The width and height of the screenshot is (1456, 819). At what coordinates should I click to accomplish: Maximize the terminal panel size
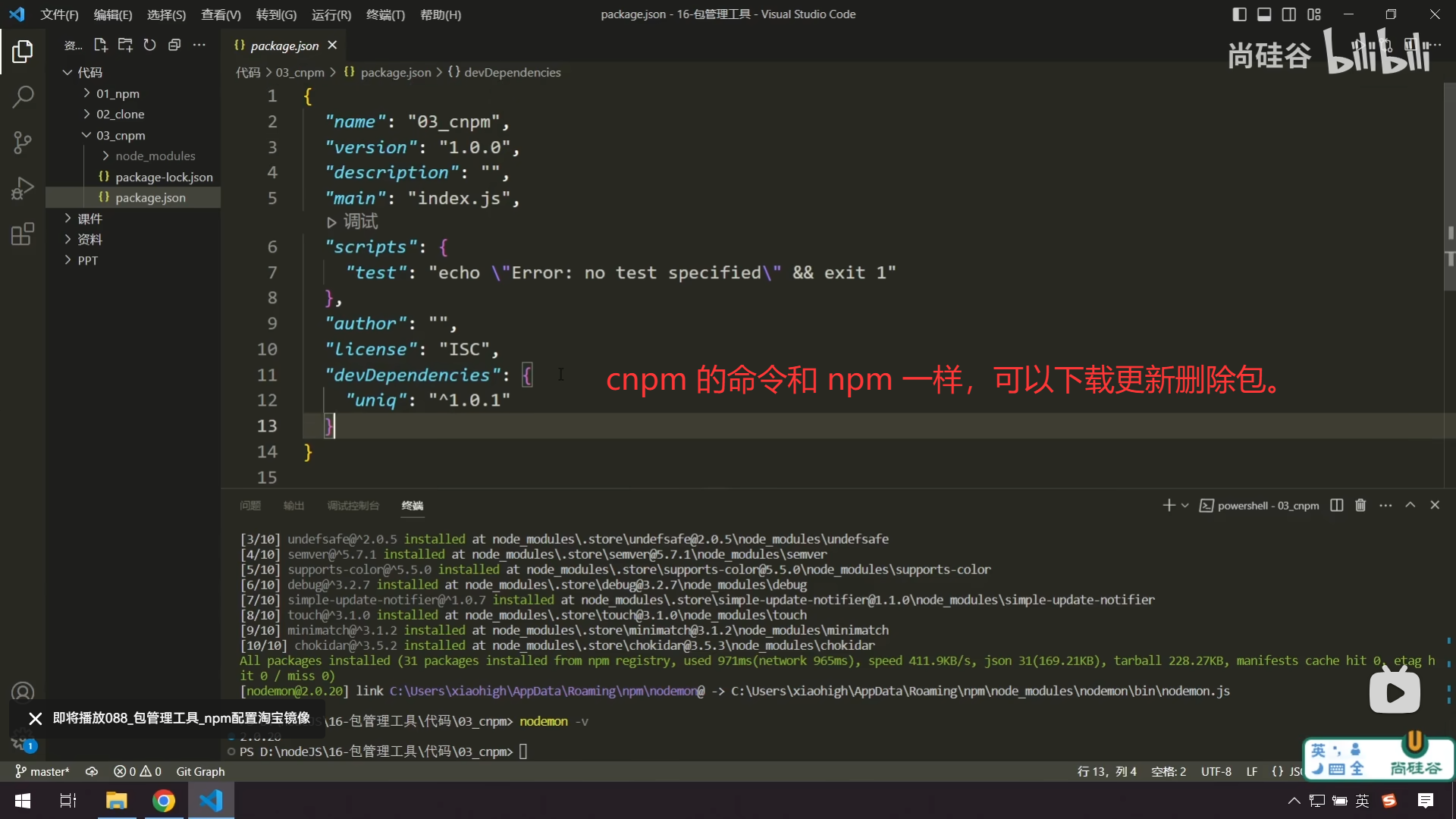(x=1410, y=505)
